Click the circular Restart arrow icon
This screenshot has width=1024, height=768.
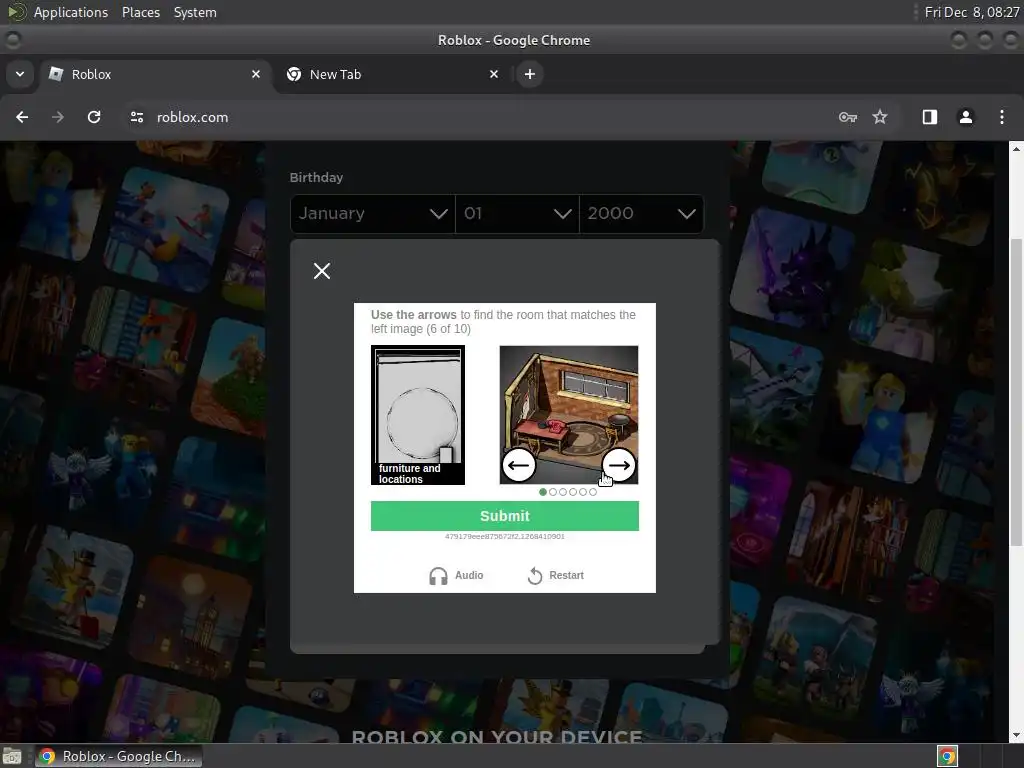pos(535,575)
